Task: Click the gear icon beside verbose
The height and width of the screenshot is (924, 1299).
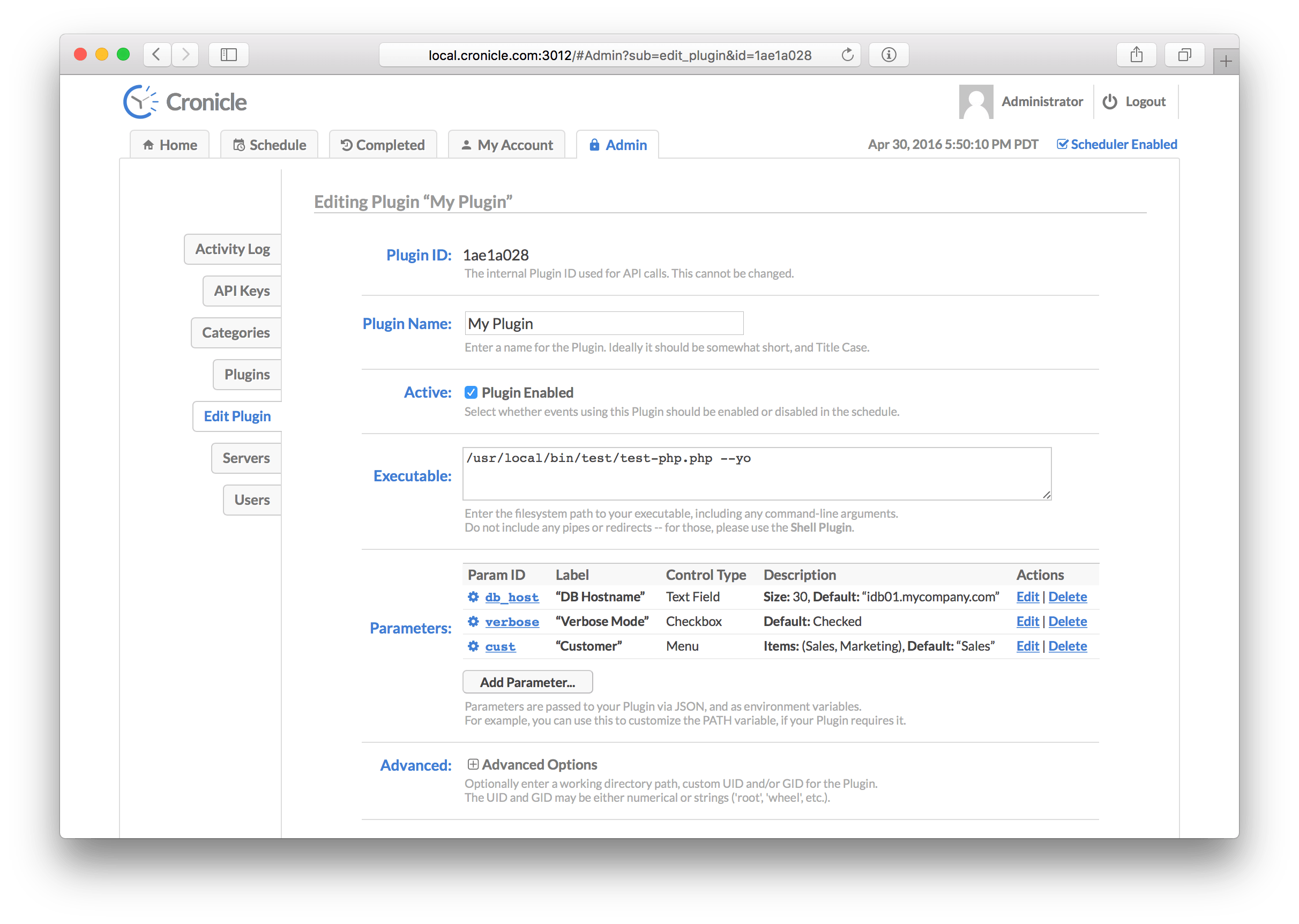Action: (473, 621)
